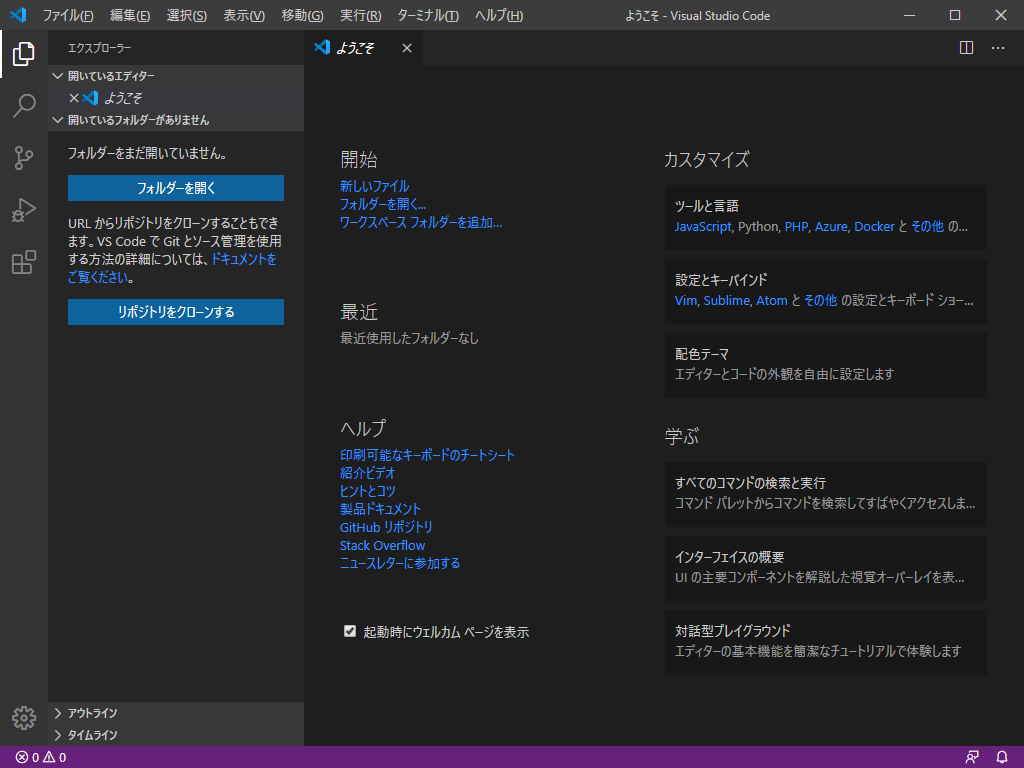Image resolution: width=1024 pixels, height=768 pixels.
Task: Click the フォルダーを開く button
Action: (176, 188)
